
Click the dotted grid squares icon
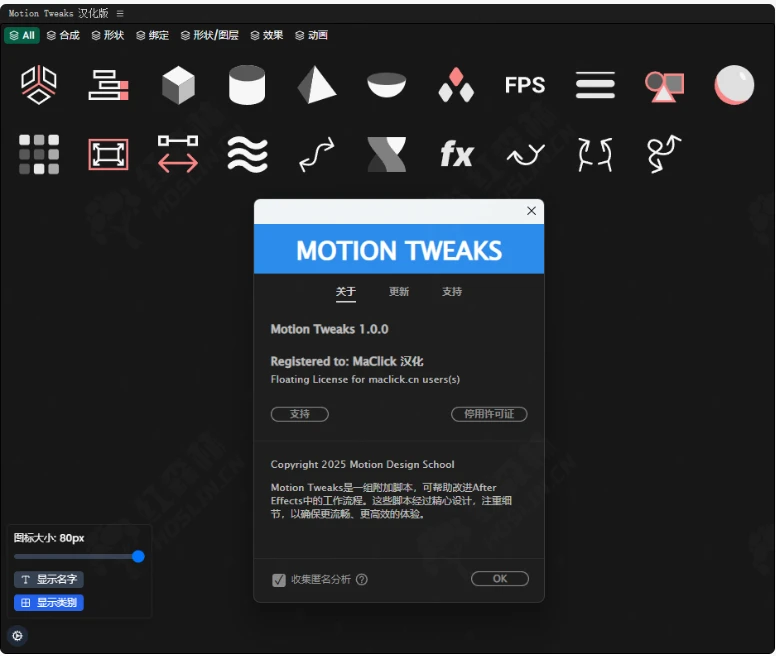(39, 154)
